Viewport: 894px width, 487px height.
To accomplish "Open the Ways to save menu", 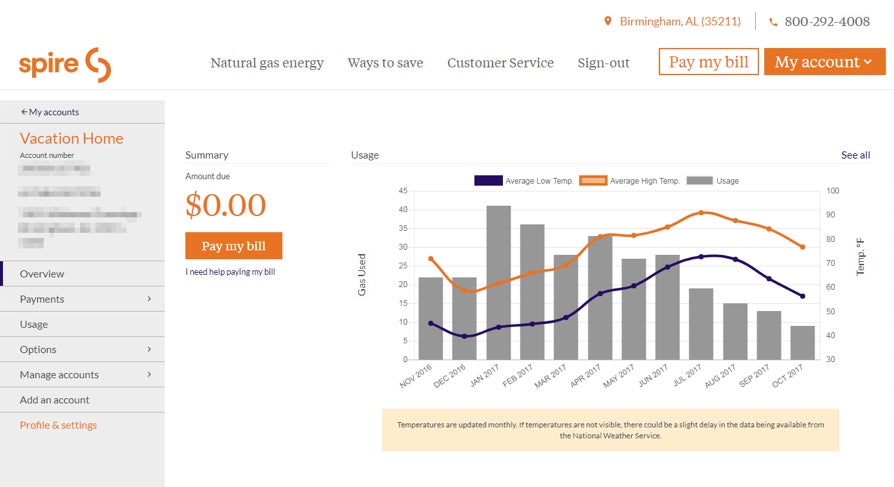I will [x=385, y=63].
